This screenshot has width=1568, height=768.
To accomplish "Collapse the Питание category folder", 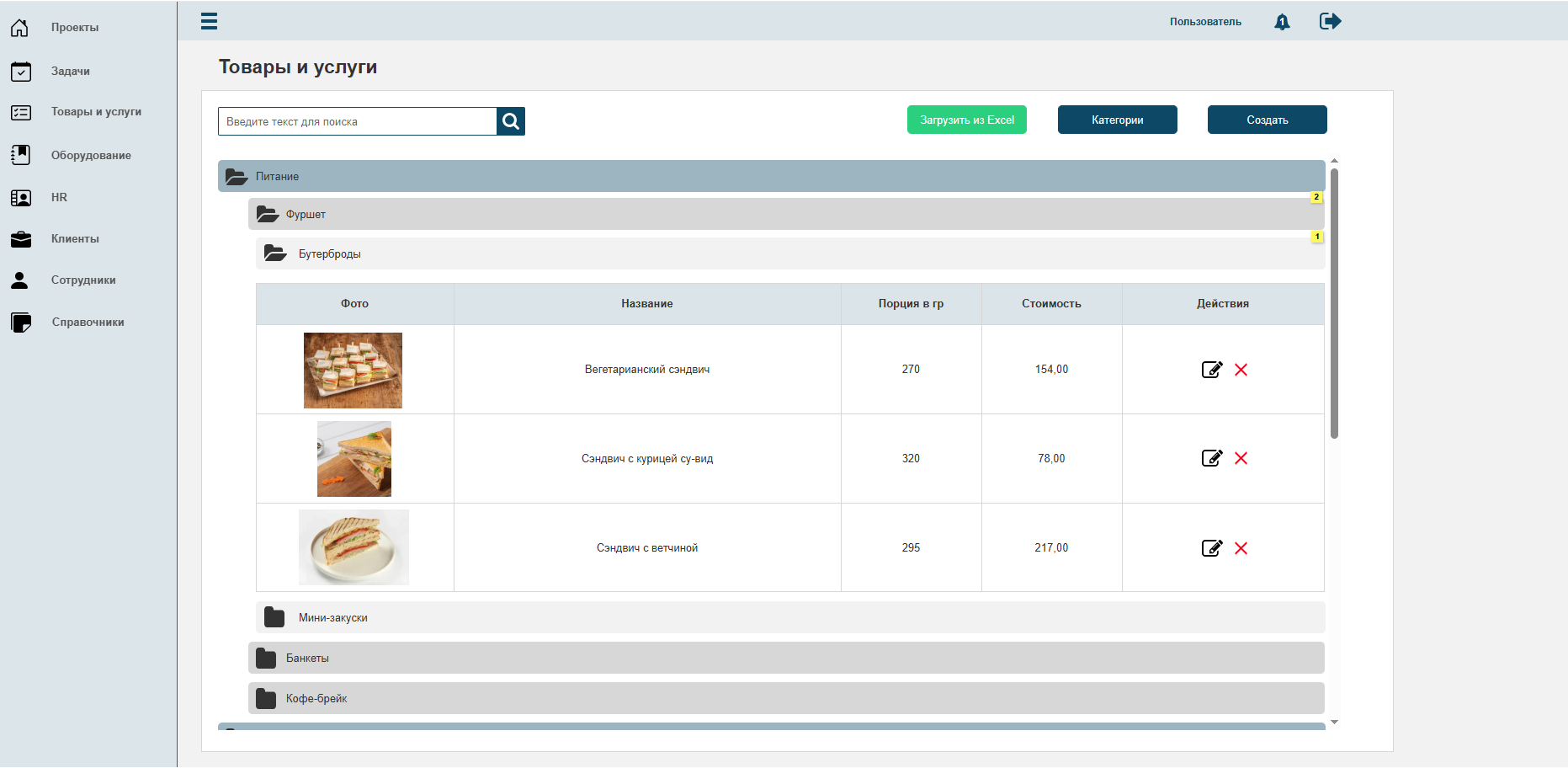I will 771,176.
